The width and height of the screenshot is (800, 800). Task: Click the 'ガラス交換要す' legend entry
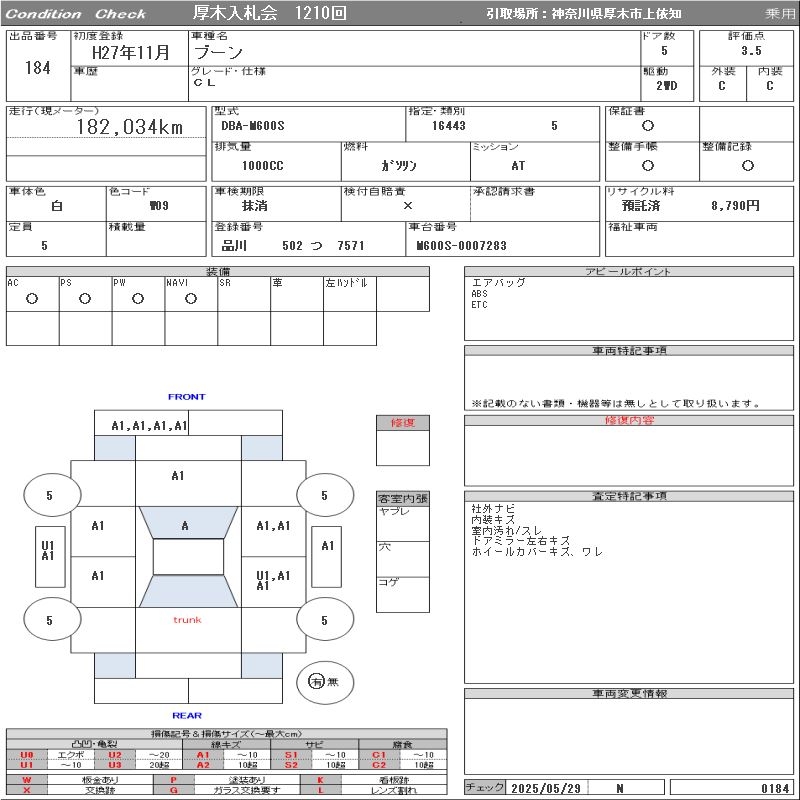[247, 790]
